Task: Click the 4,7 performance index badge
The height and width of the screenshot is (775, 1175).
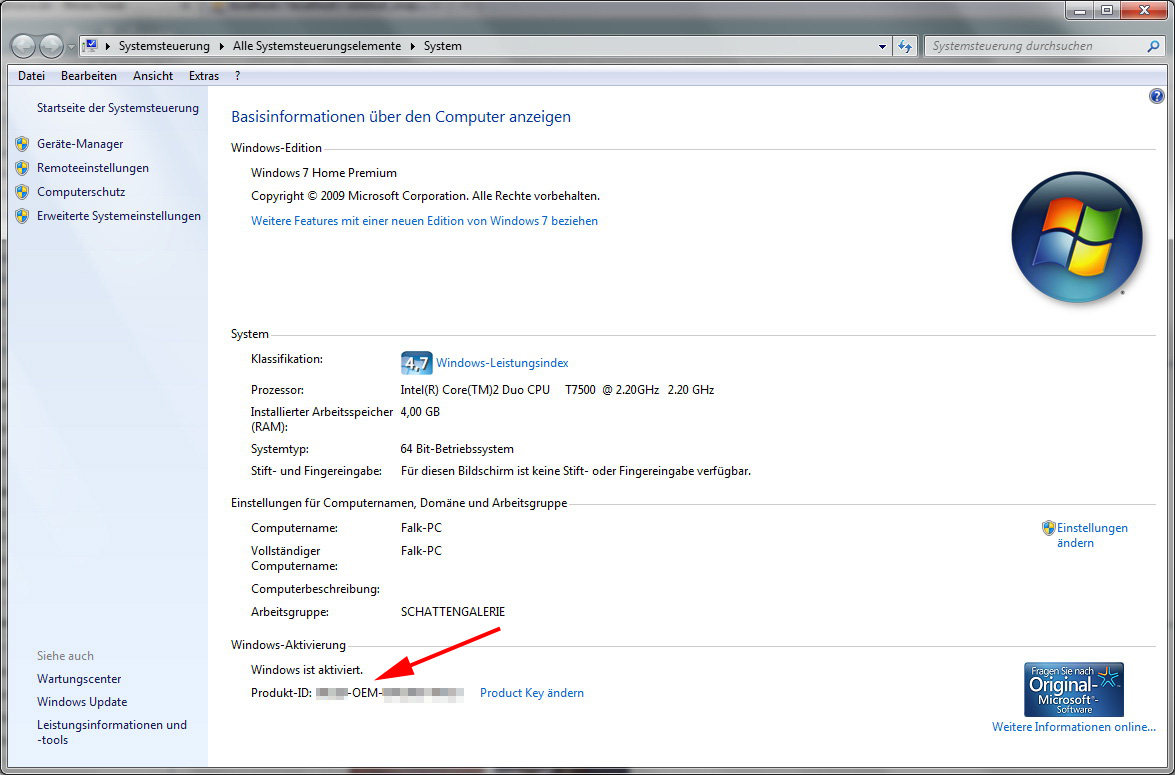Action: (x=417, y=363)
